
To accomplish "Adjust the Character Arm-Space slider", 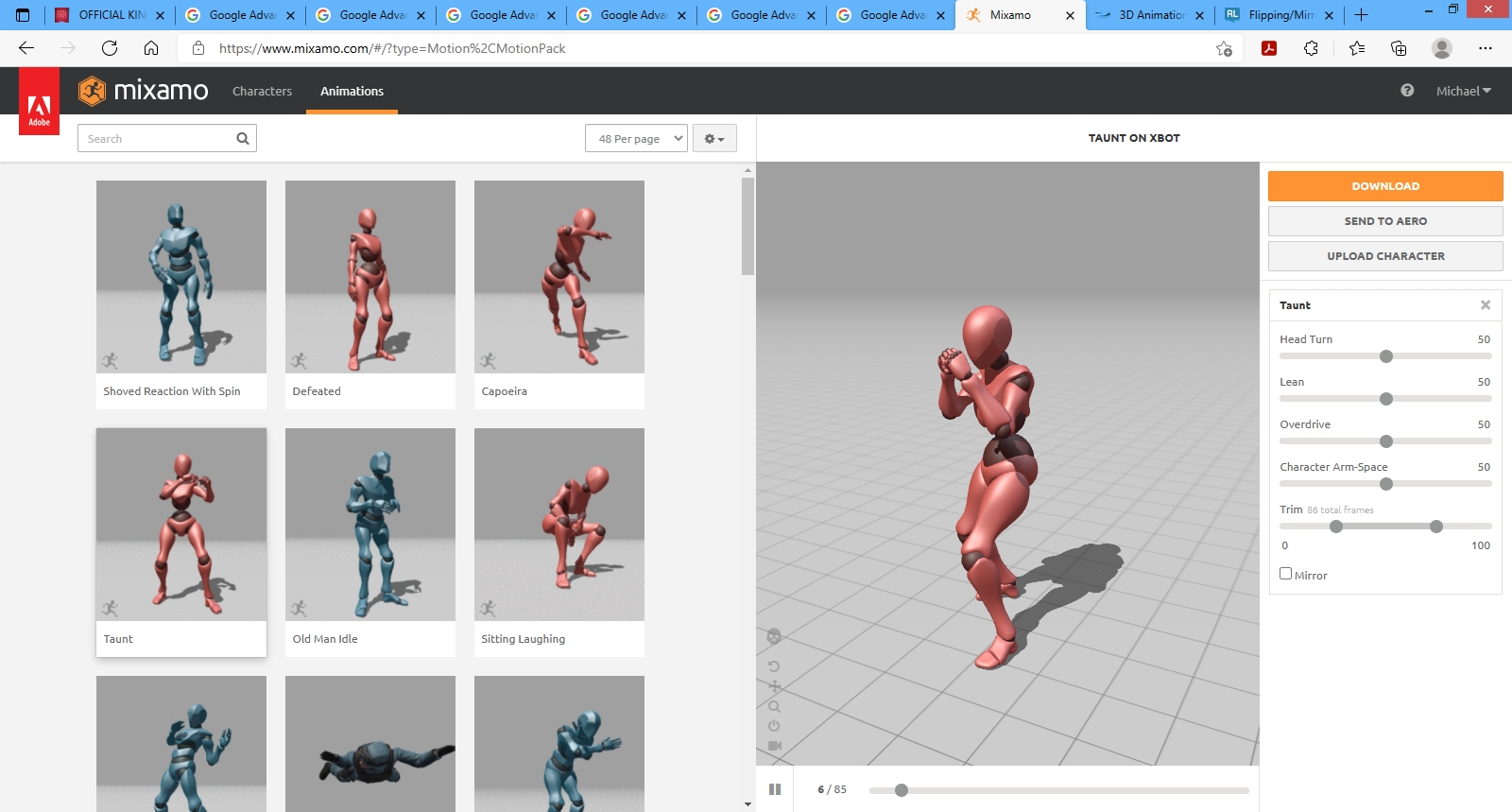I will click(1386, 484).
